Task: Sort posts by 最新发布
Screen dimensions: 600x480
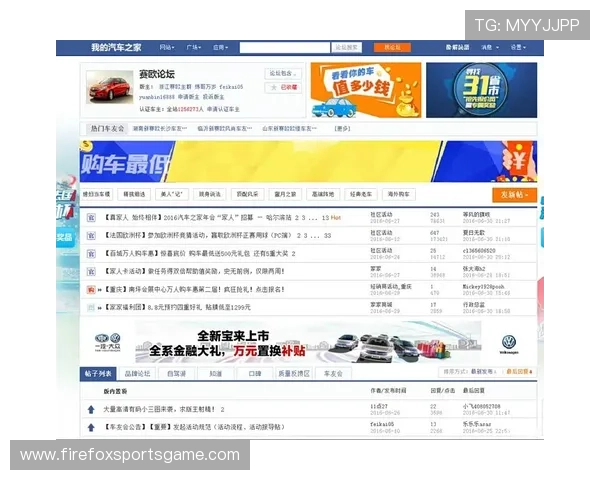Action: point(483,371)
